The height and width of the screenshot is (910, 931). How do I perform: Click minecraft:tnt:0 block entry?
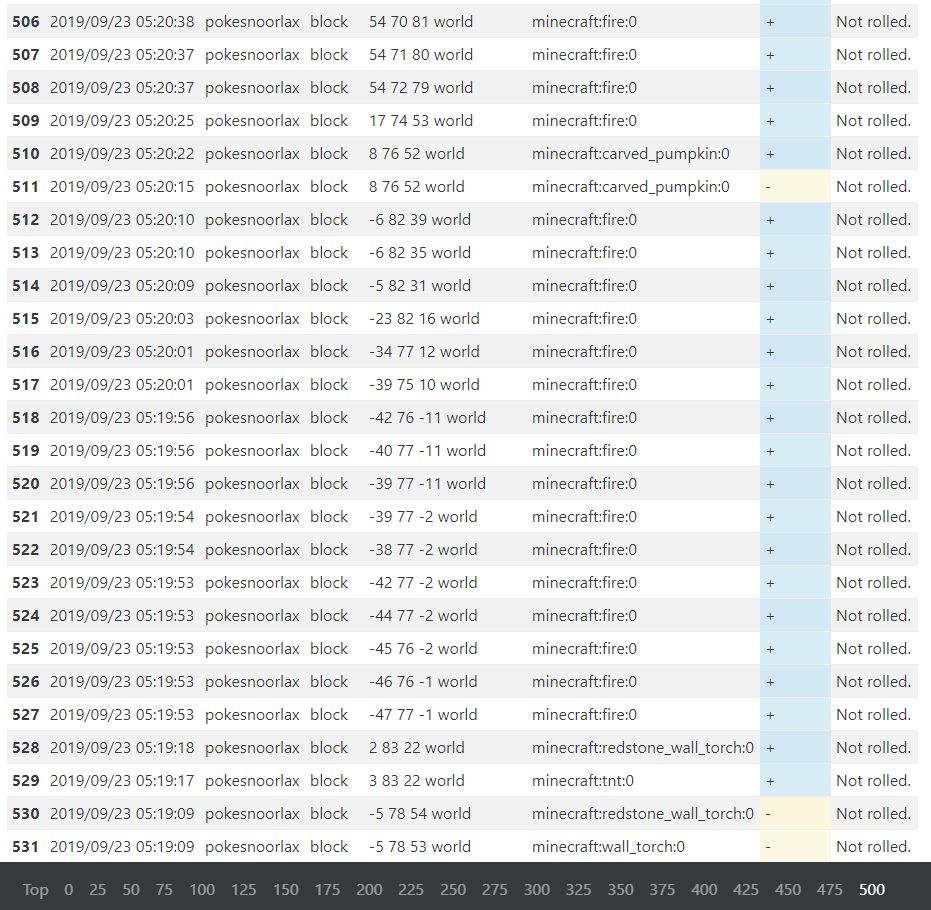582,781
